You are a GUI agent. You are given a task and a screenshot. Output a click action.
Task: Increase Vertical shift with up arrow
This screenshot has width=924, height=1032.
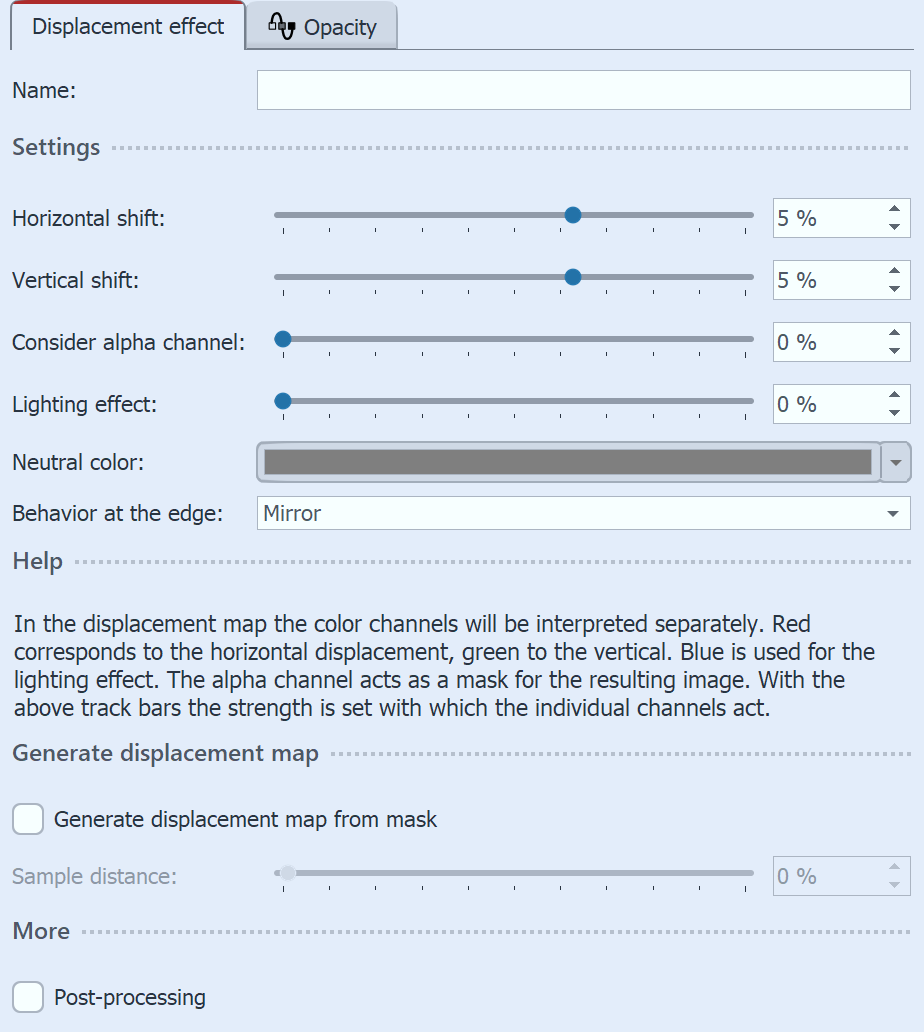894,271
